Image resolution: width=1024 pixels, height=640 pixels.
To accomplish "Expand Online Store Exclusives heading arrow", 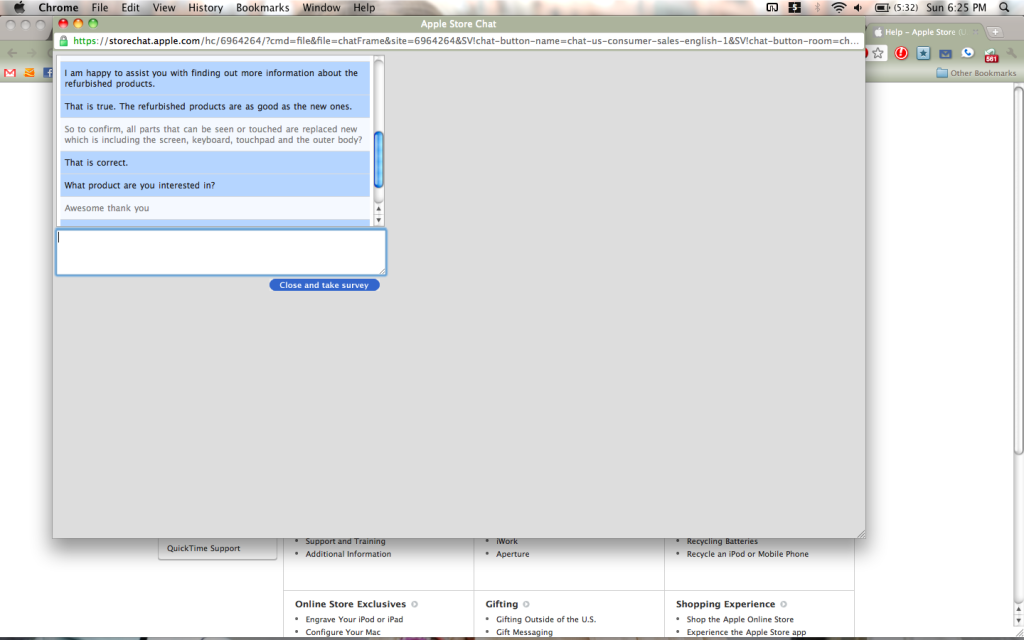I will coord(415,604).
